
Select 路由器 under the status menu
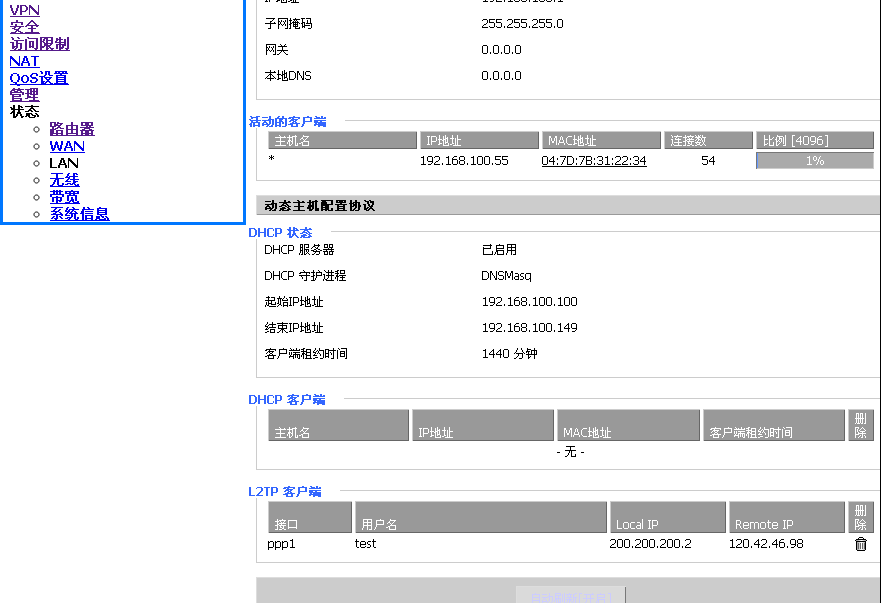[71, 129]
